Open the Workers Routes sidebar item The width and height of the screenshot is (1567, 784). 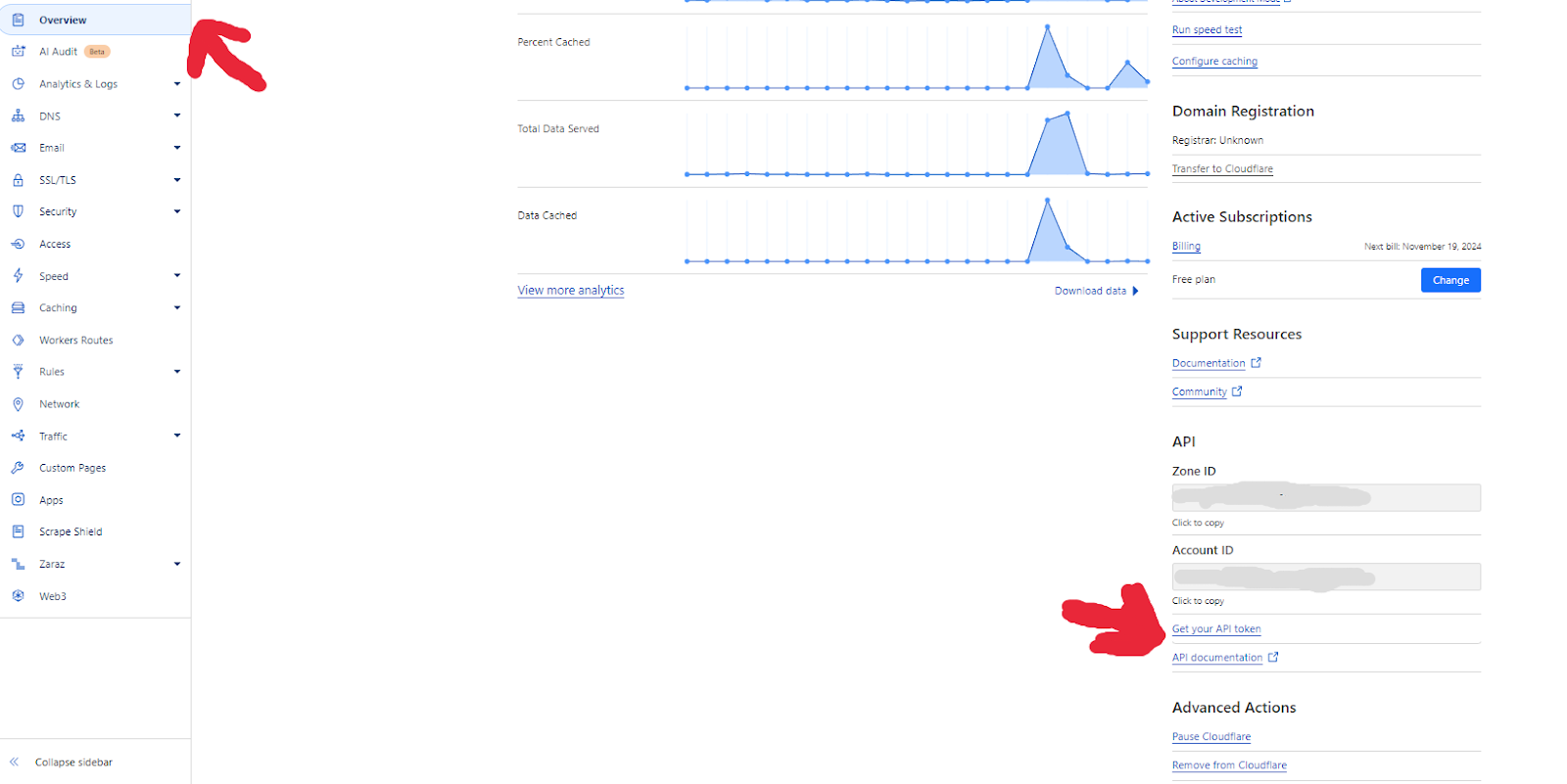point(95,340)
